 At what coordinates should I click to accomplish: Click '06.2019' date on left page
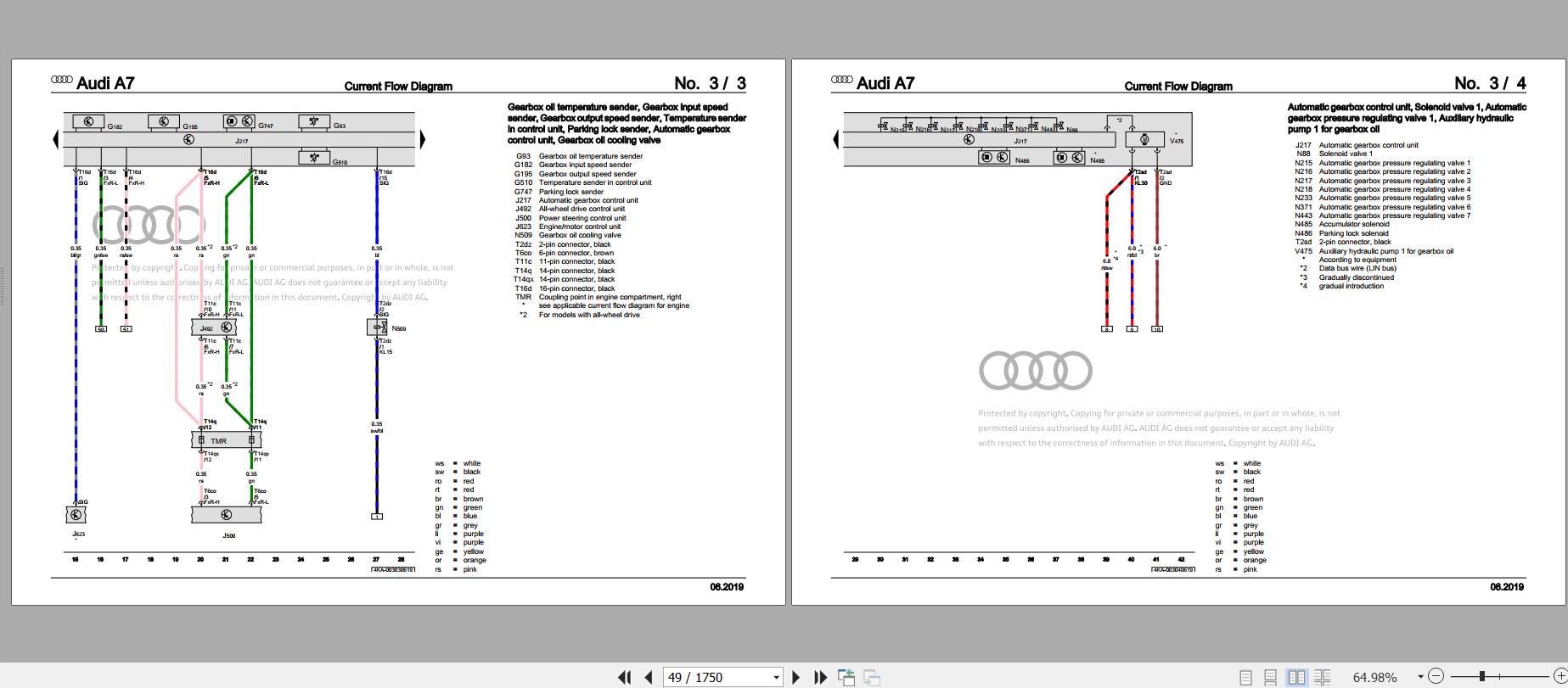pos(727,587)
